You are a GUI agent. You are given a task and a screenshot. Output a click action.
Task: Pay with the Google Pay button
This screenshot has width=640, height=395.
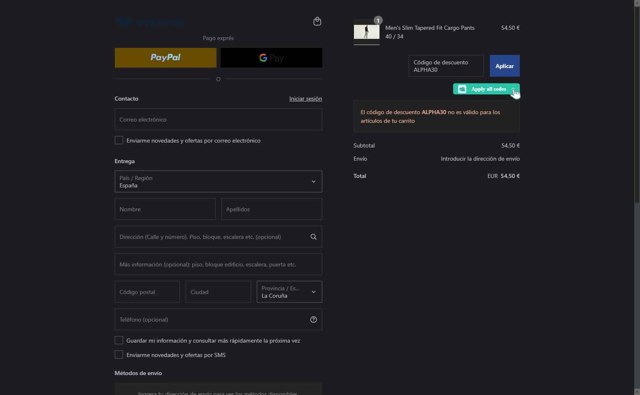271,58
